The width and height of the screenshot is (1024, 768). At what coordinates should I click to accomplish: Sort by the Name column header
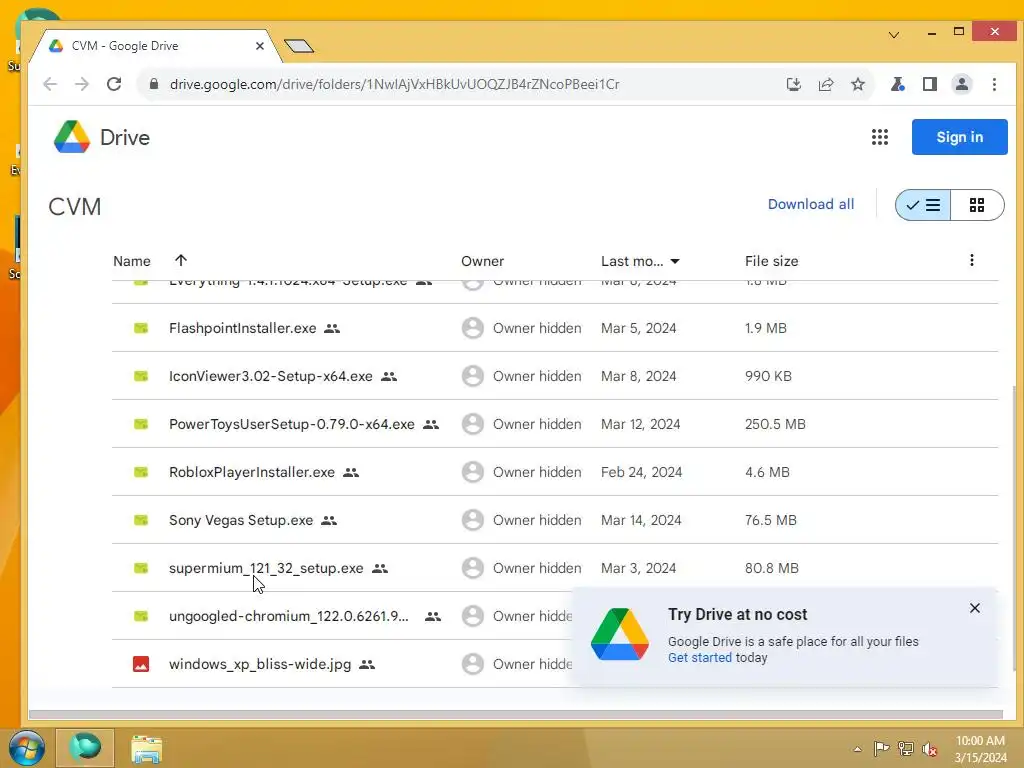click(x=132, y=261)
